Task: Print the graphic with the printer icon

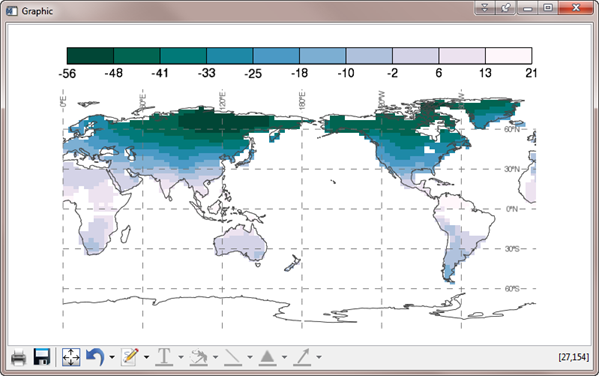Action: click(18, 358)
